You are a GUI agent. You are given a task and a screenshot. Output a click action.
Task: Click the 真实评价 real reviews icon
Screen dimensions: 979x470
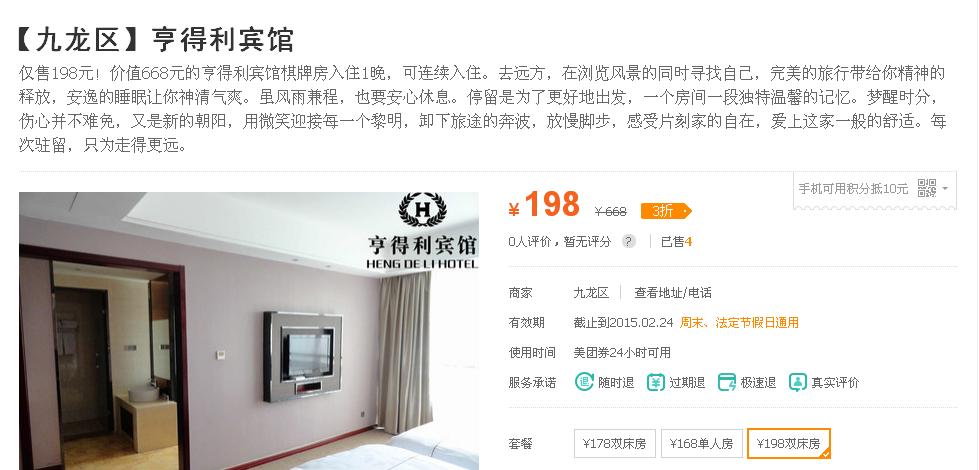pyautogui.click(x=798, y=382)
